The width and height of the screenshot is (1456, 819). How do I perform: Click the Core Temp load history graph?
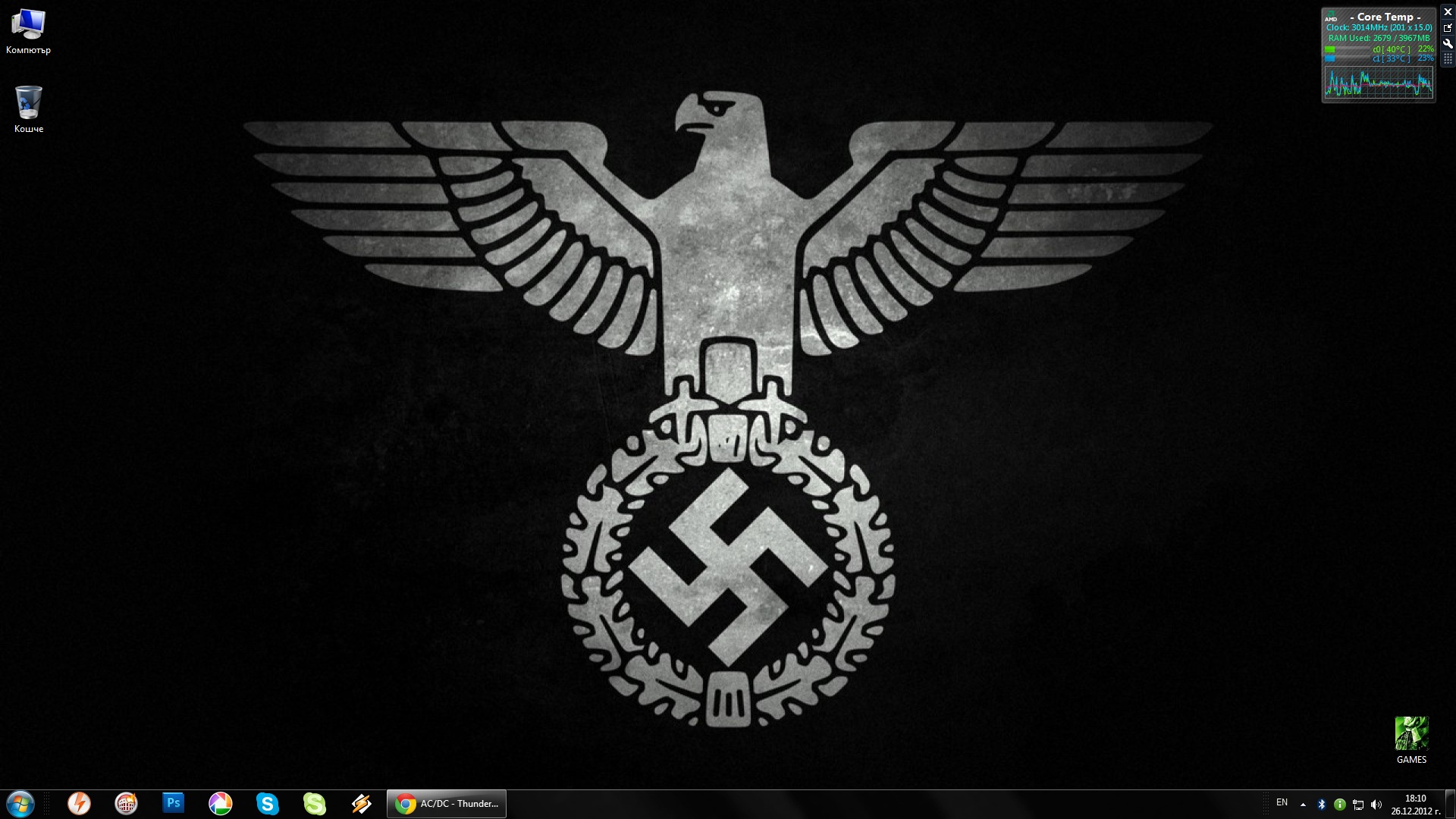1379,82
